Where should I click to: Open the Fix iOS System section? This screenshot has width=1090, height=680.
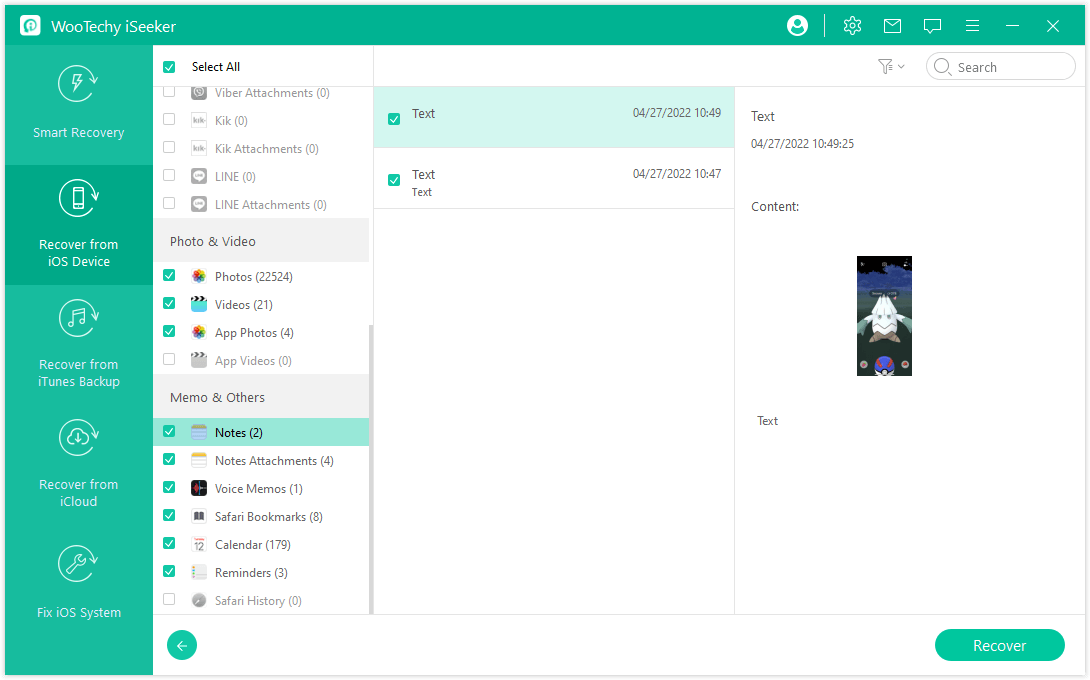click(79, 584)
